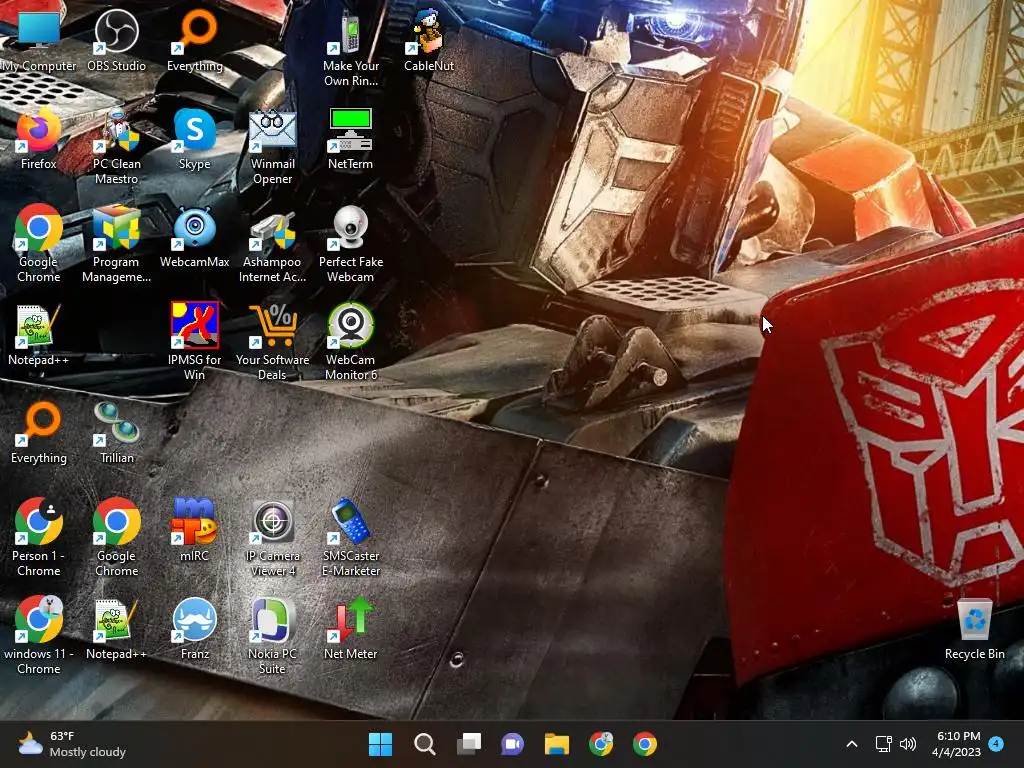The image size is (1024, 768).
Task: Select the Recycle Bin
Action: pyautogui.click(x=974, y=628)
